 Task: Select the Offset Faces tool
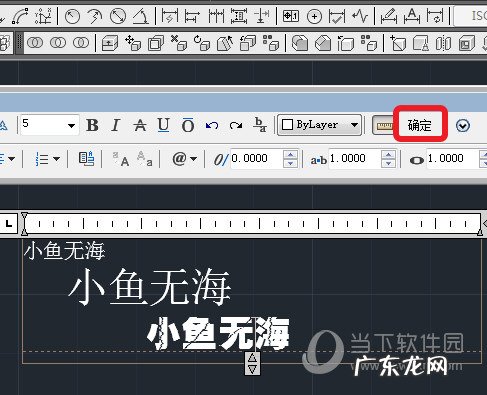pos(156,43)
